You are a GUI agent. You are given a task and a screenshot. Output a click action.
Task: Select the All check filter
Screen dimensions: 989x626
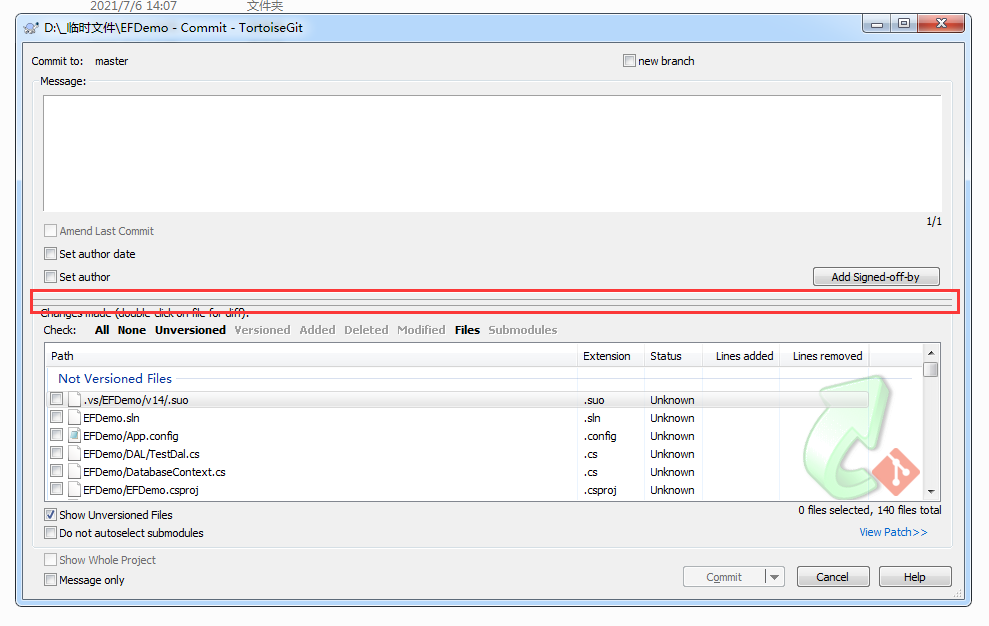pos(102,330)
